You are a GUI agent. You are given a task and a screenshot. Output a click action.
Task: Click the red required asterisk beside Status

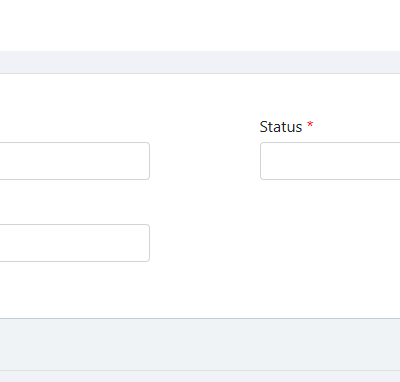click(310, 125)
